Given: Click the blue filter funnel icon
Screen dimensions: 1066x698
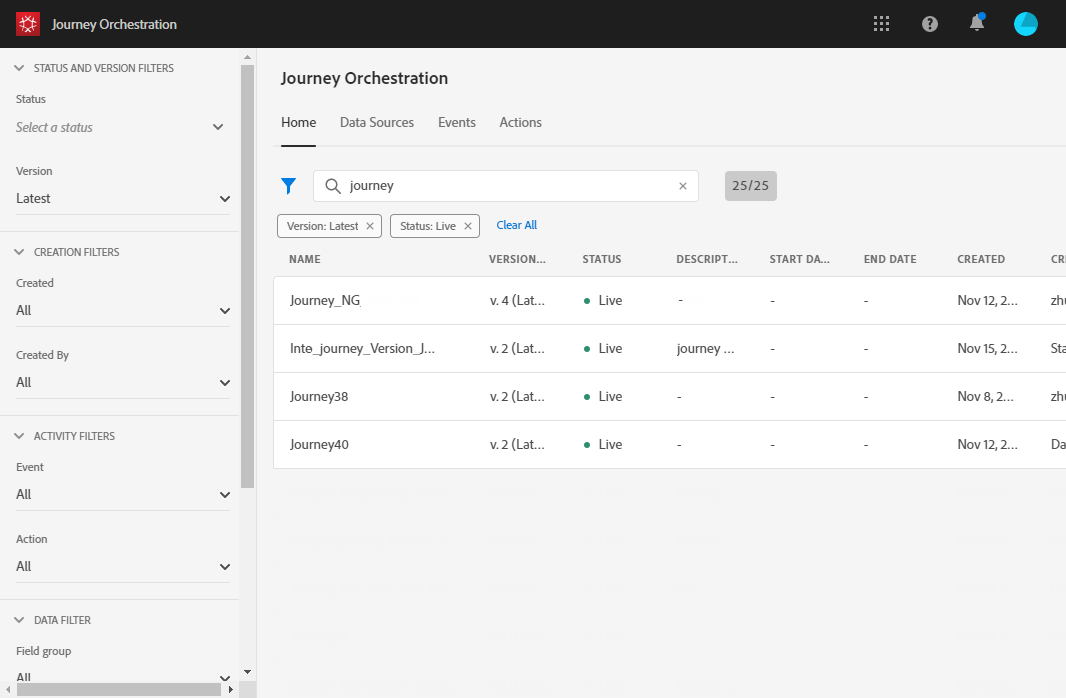Looking at the screenshot, I should point(289,186).
